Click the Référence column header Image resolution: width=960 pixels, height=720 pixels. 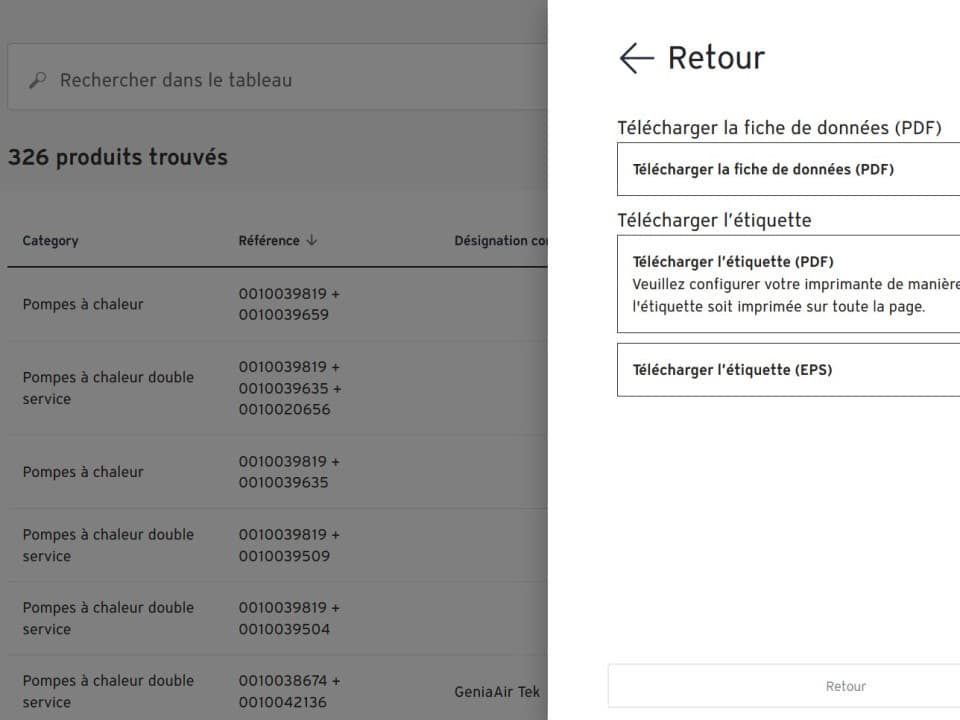coord(268,241)
